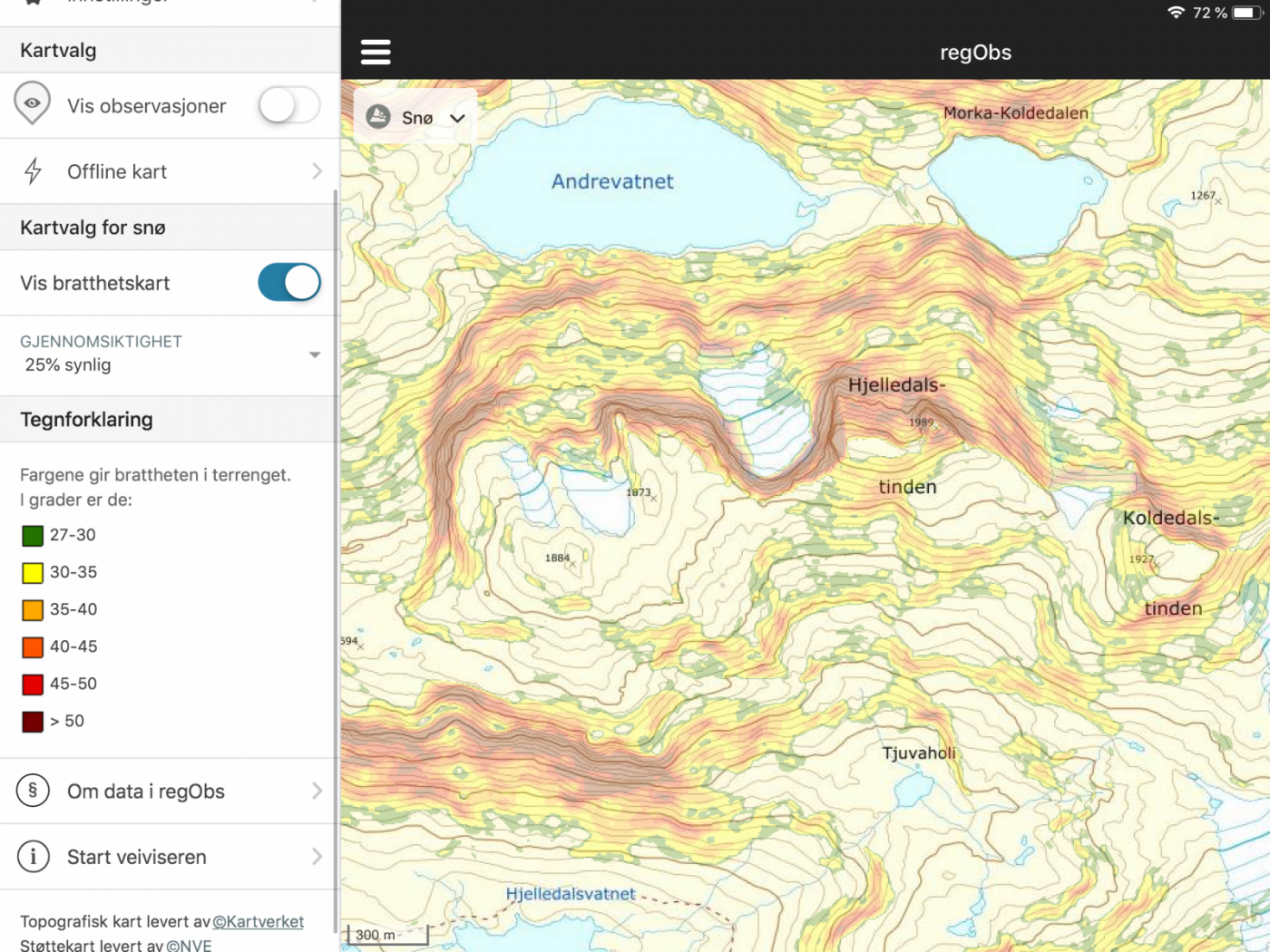
Task: Click the lightning bolt Offline kart icon
Action: [34, 171]
